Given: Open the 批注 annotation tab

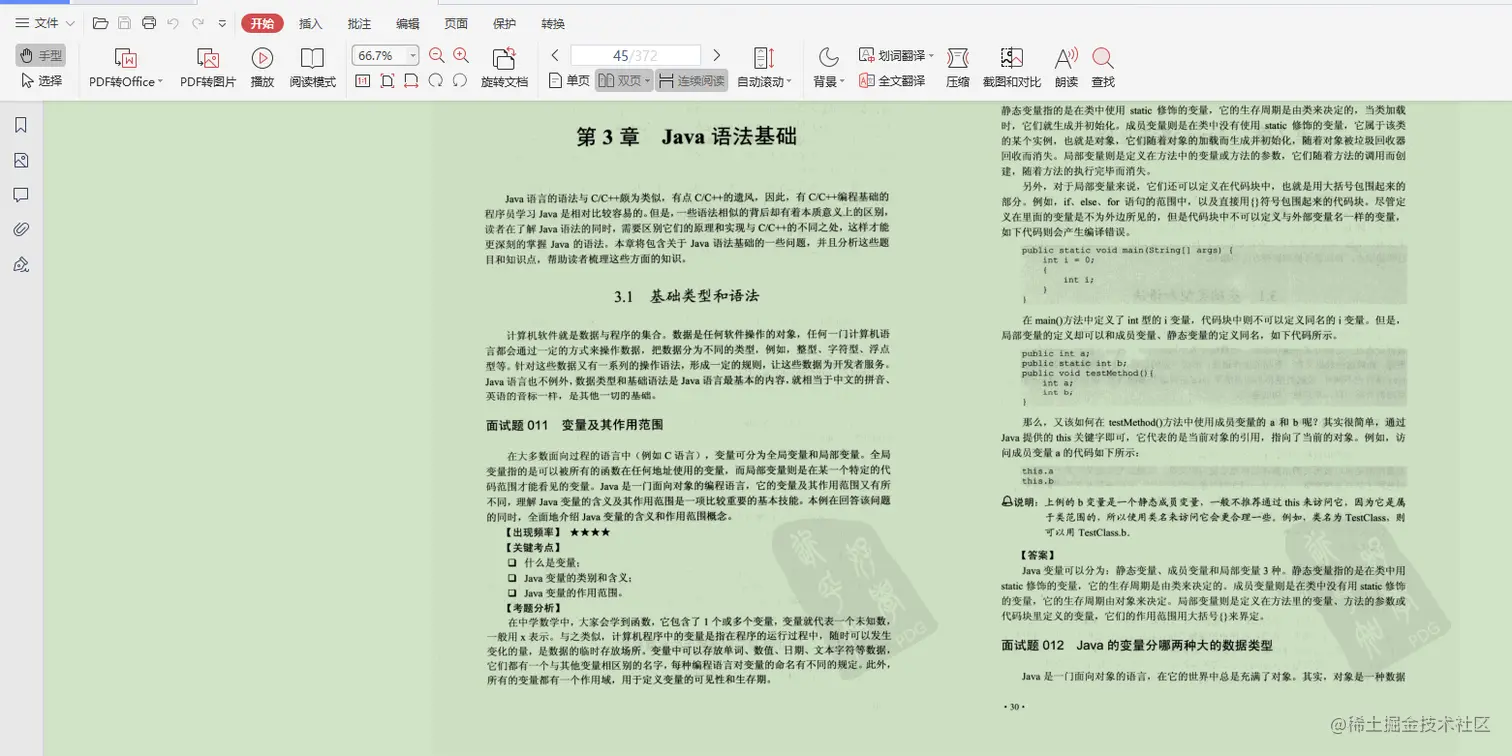Looking at the screenshot, I should point(359,22).
